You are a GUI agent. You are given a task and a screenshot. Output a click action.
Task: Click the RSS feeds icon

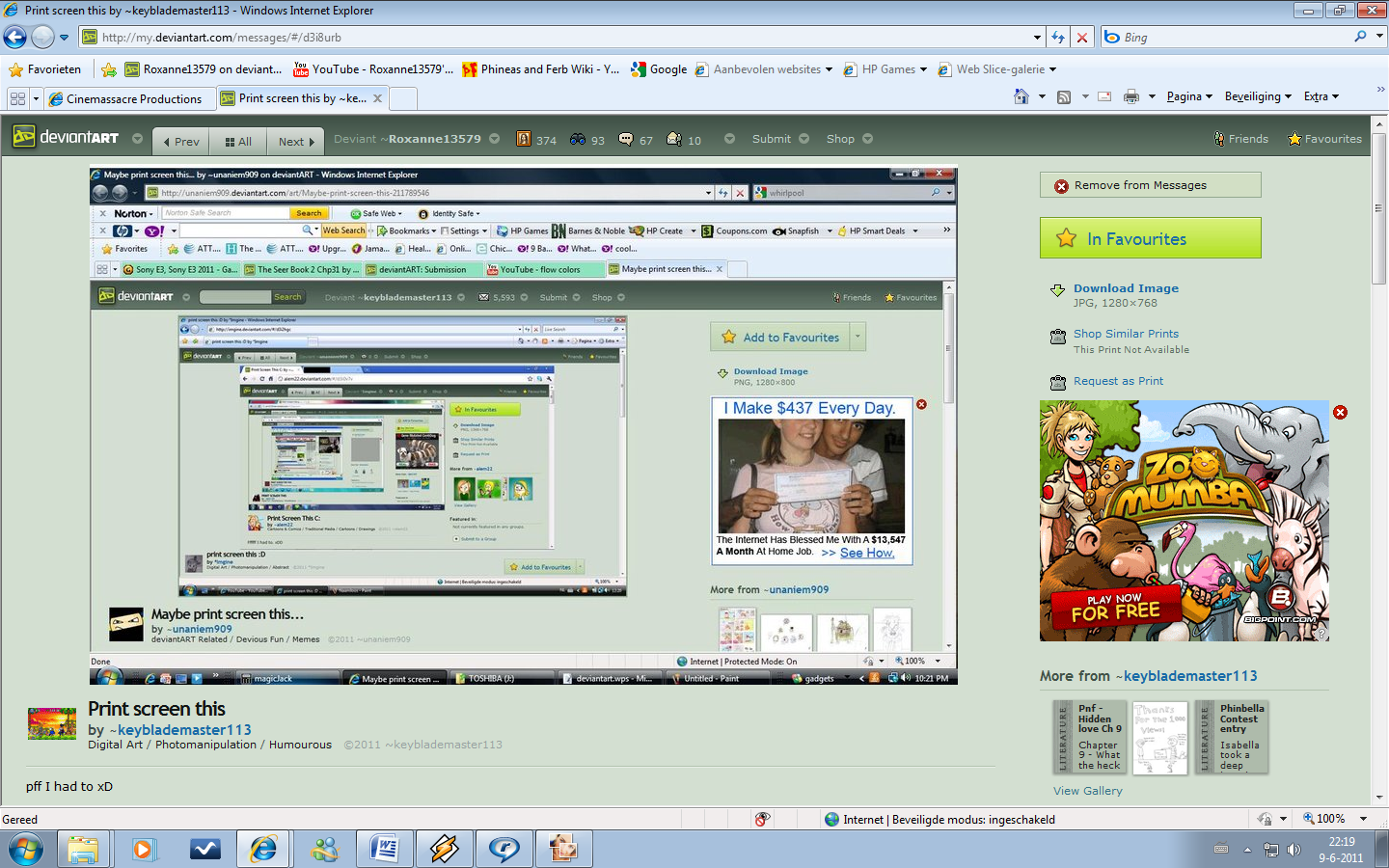pos(1064,96)
